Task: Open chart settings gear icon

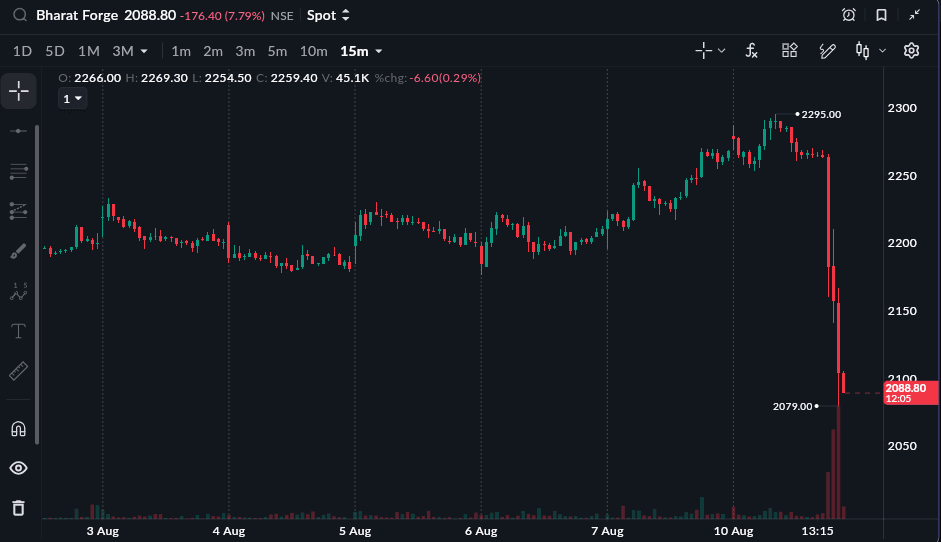Action: 911,51
